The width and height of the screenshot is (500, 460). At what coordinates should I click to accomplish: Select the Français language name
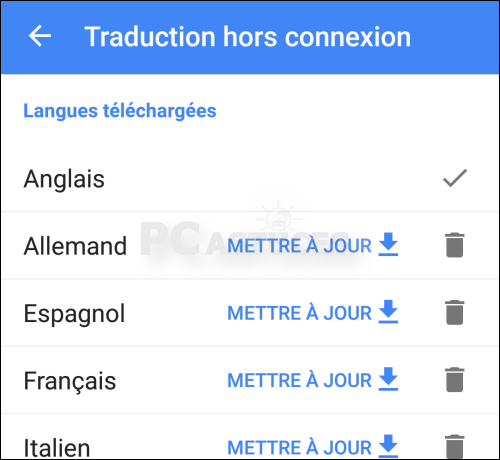(70, 381)
